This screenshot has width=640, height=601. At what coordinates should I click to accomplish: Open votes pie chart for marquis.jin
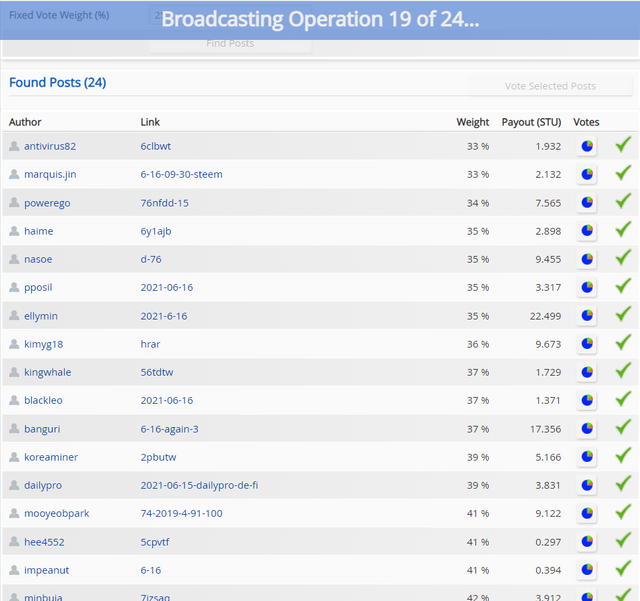point(587,174)
